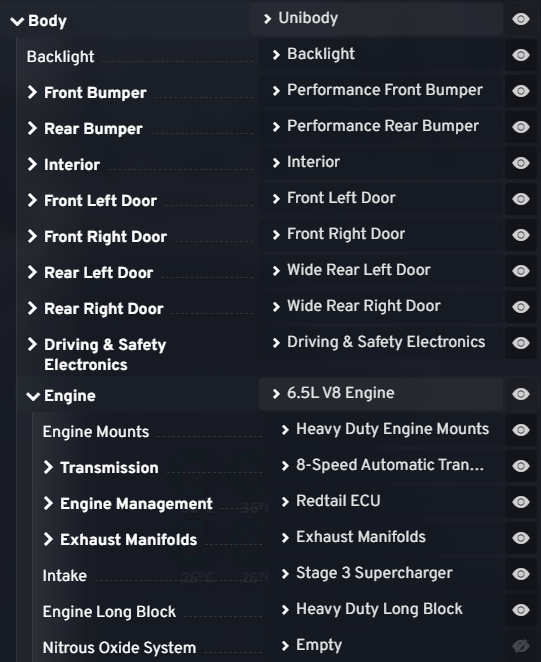Hide the Unibody part via eye icon
Screen dimensions: 541x662
coord(521,19)
